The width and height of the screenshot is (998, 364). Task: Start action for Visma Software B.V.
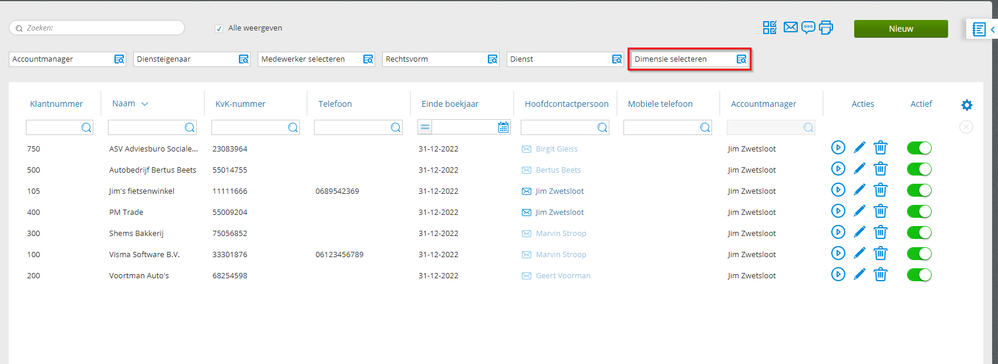coord(838,253)
